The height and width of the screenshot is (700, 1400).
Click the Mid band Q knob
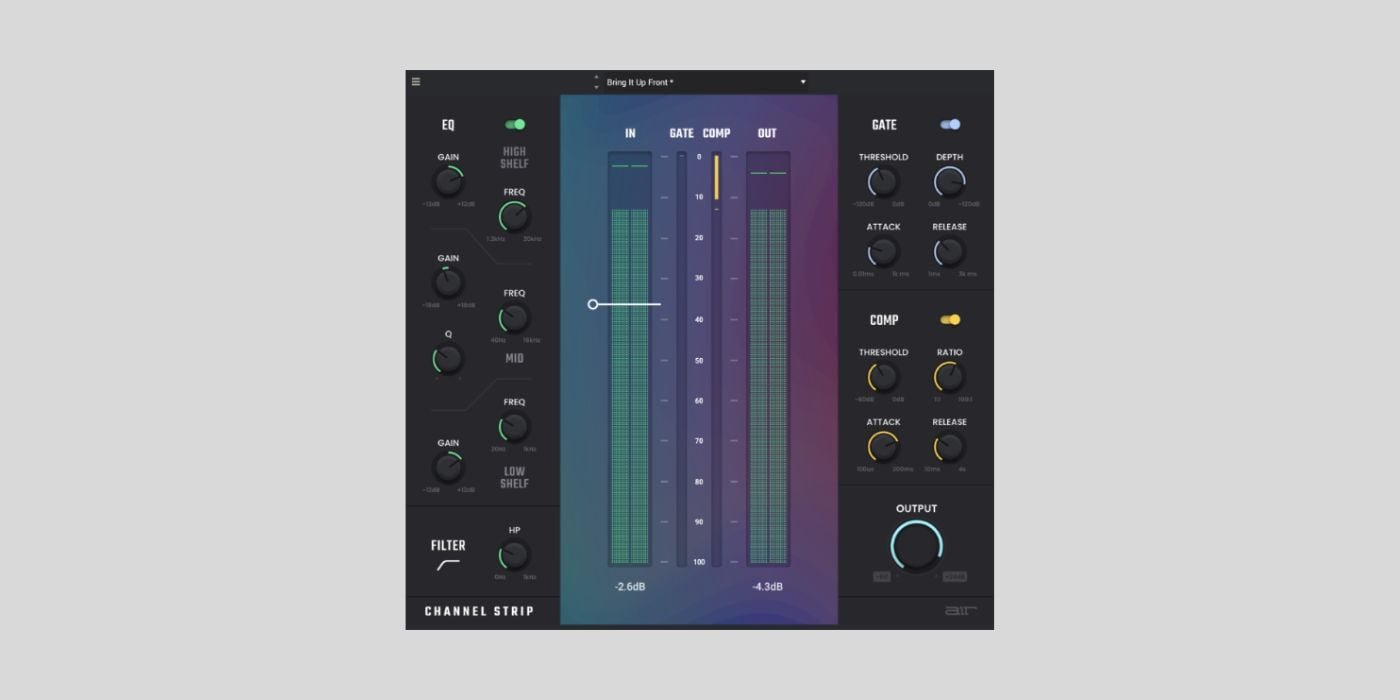pyautogui.click(x=448, y=359)
